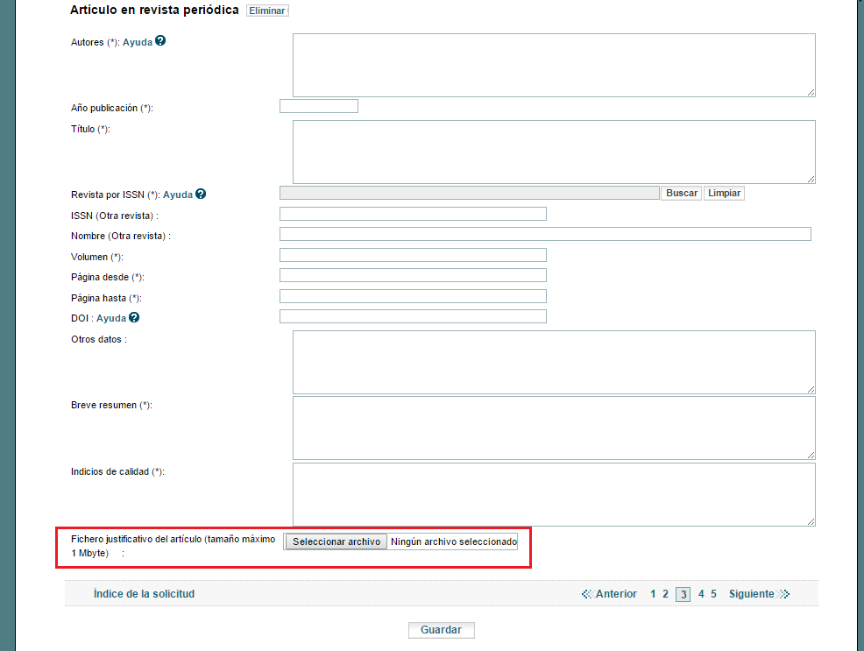Screen dimensions: 864x651
Task: Focus the Volumen input field
Action: tap(413, 255)
